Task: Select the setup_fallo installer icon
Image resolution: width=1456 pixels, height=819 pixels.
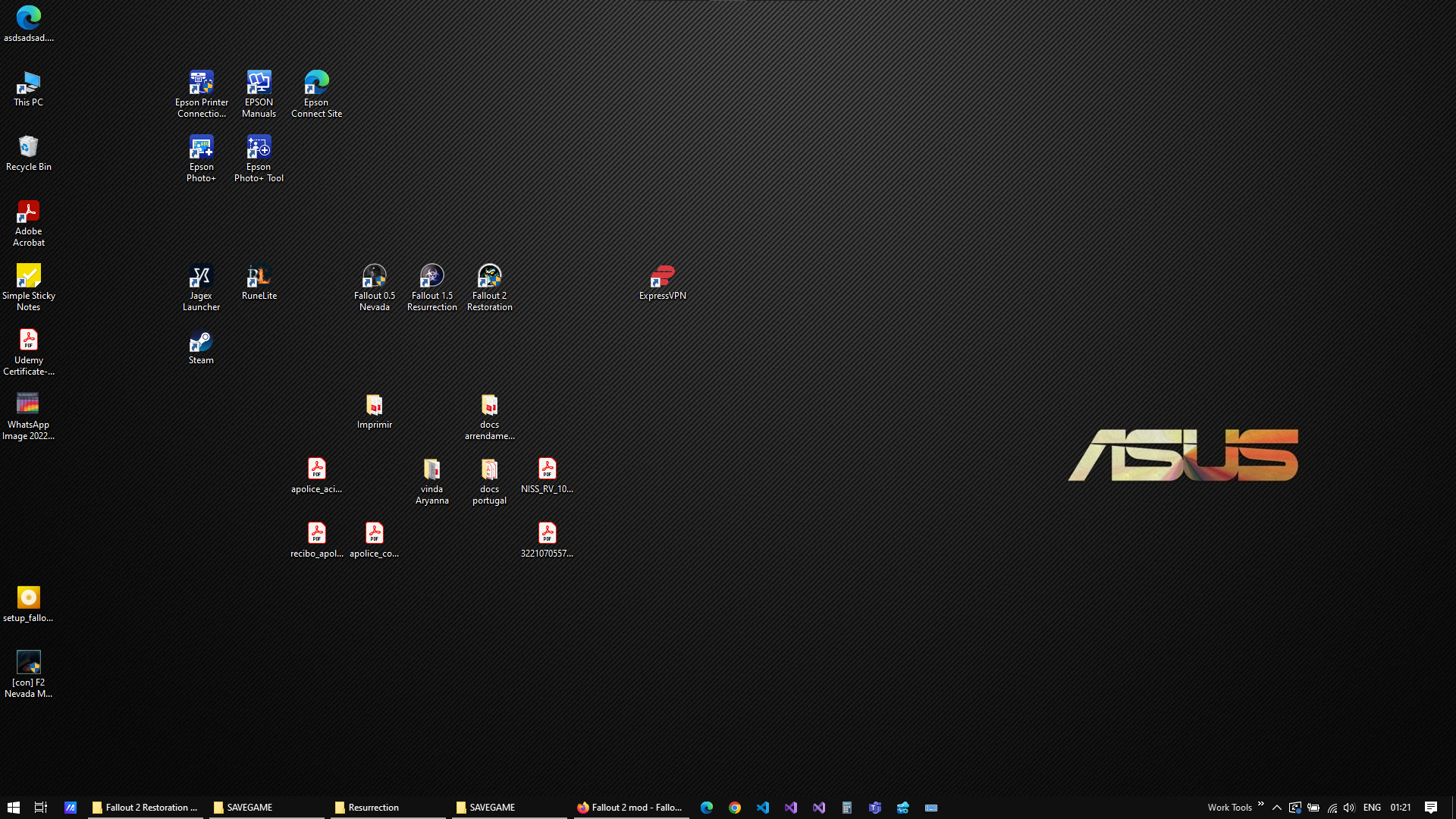Action: (x=28, y=604)
